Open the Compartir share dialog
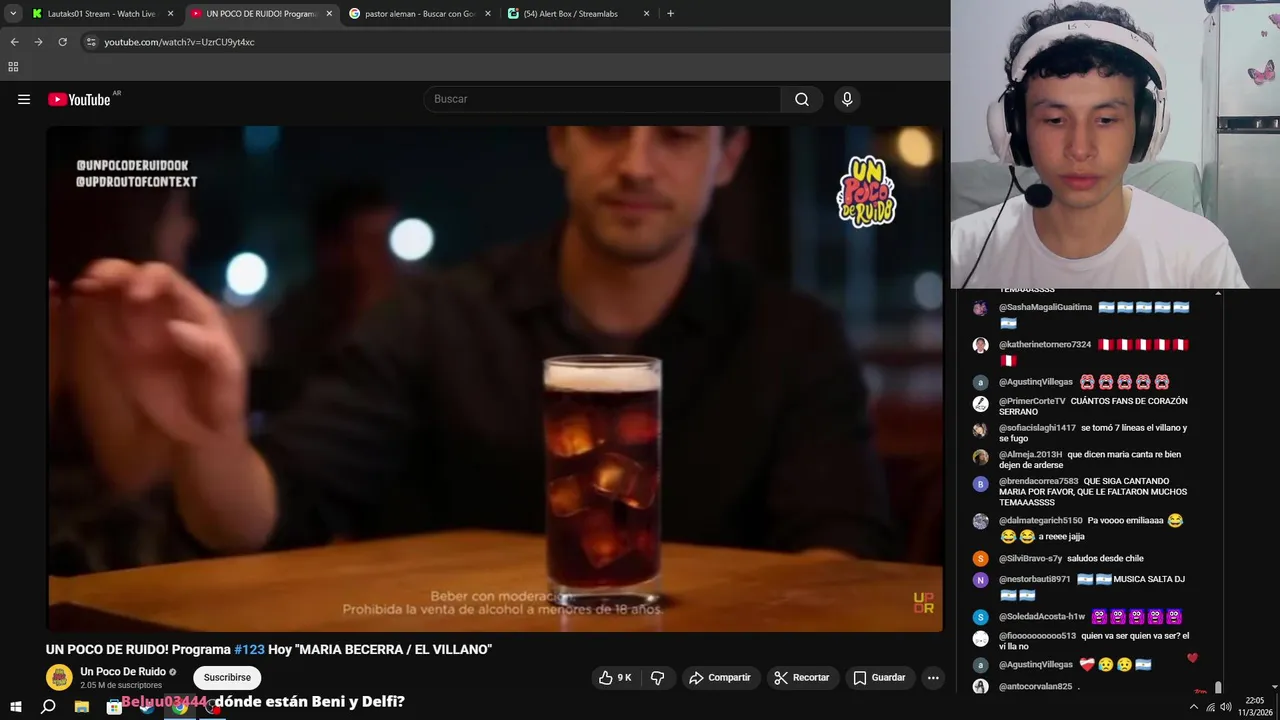Screen dimensions: 1280x720 click(x=719, y=677)
